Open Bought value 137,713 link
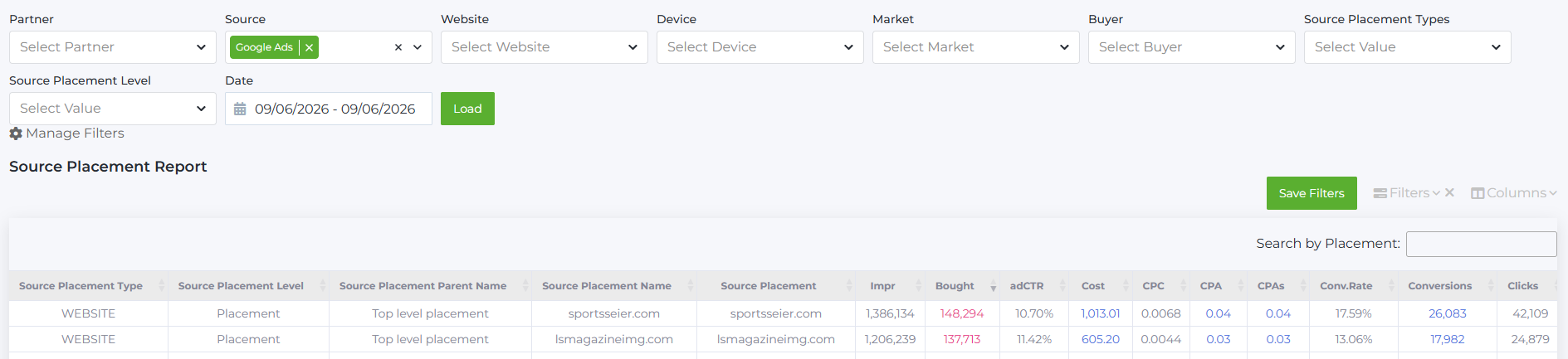Image resolution: width=1568 pixels, height=359 pixels. click(x=962, y=339)
